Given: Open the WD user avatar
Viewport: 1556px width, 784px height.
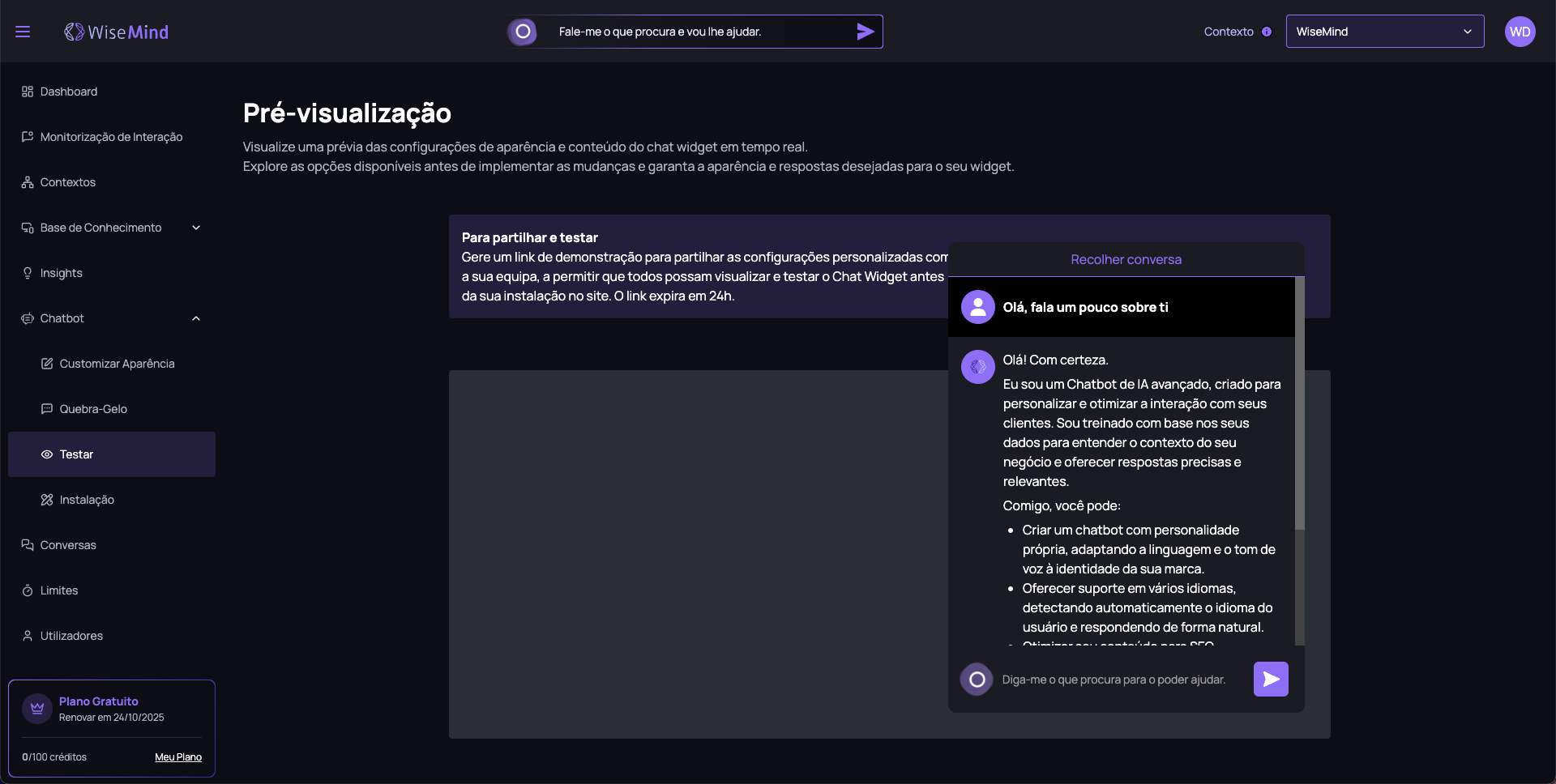Looking at the screenshot, I should [1520, 32].
